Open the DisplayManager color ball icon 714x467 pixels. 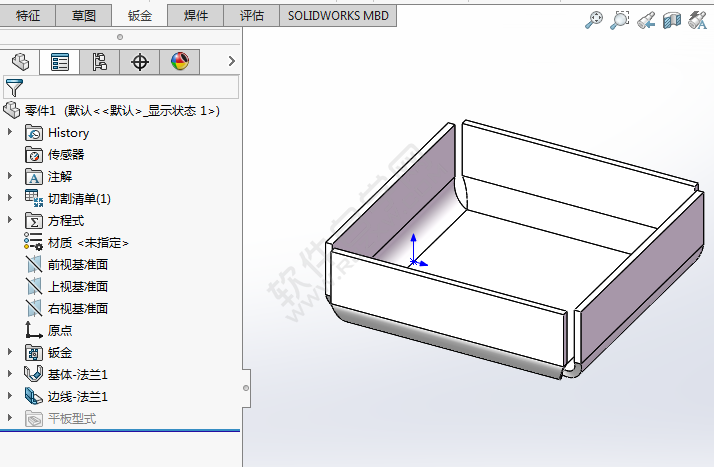pos(180,61)
